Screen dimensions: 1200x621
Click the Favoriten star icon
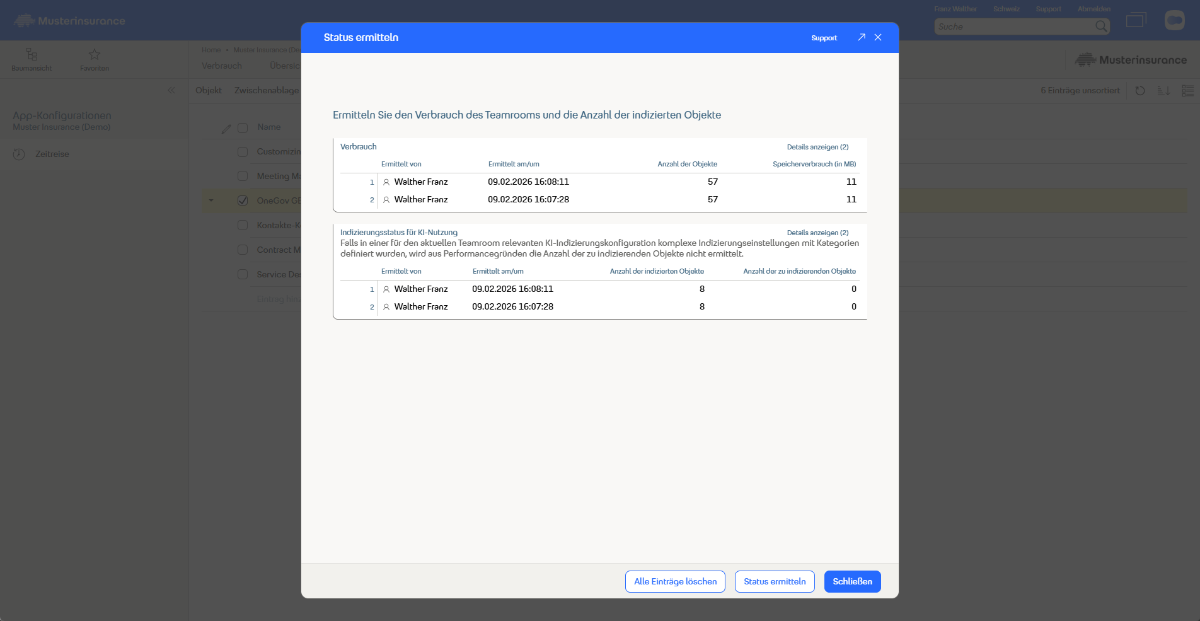(x=95, y=54)
